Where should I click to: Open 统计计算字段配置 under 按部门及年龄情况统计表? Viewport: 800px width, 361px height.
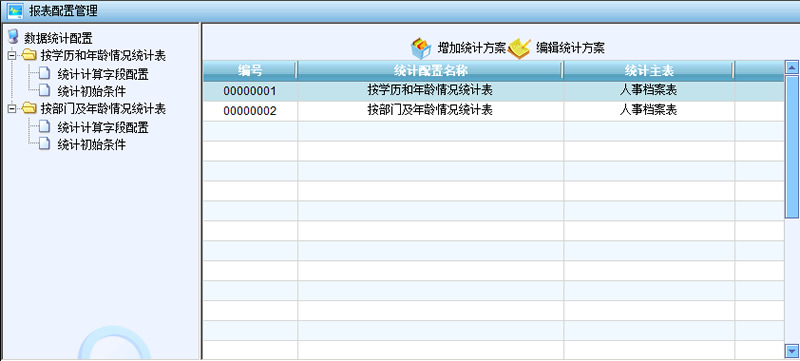click(103, 127)
